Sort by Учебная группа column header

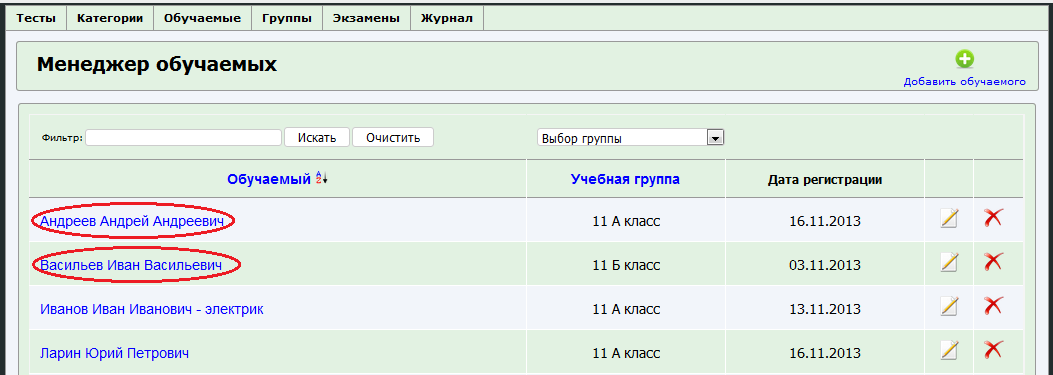click(x=625, y=179)
